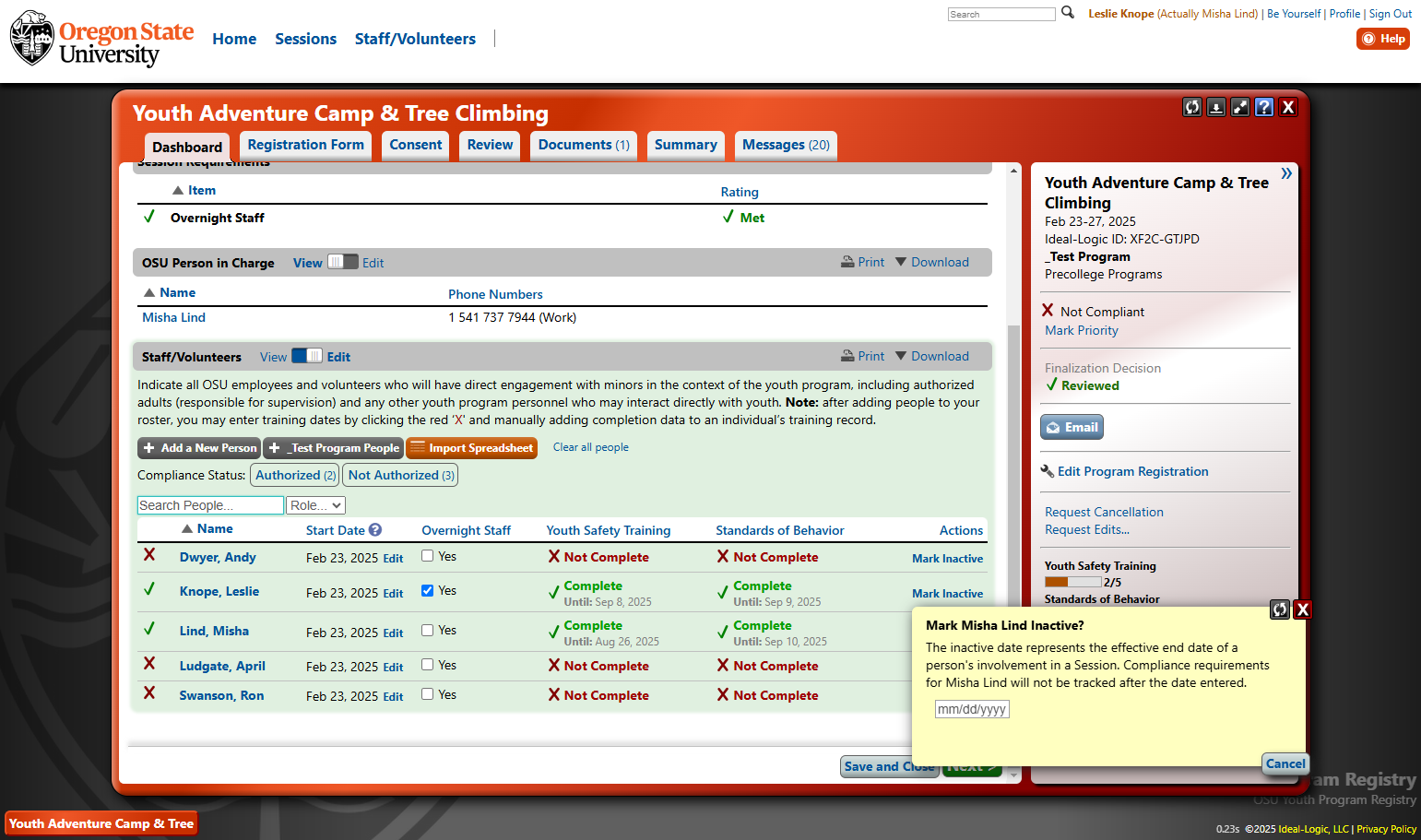The width and height of the screenshot is (1421, 840).
Task: Click the expand window icon in header
Action: tap(1240, 107)
